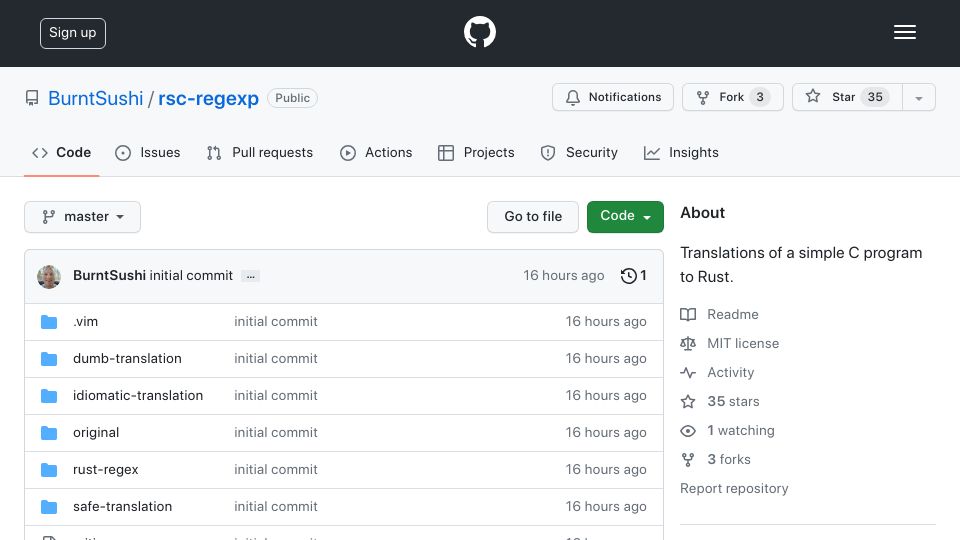This screenshot has height=540, width=960.
Task: Open the .vim folder
Action: click(85, 321)
